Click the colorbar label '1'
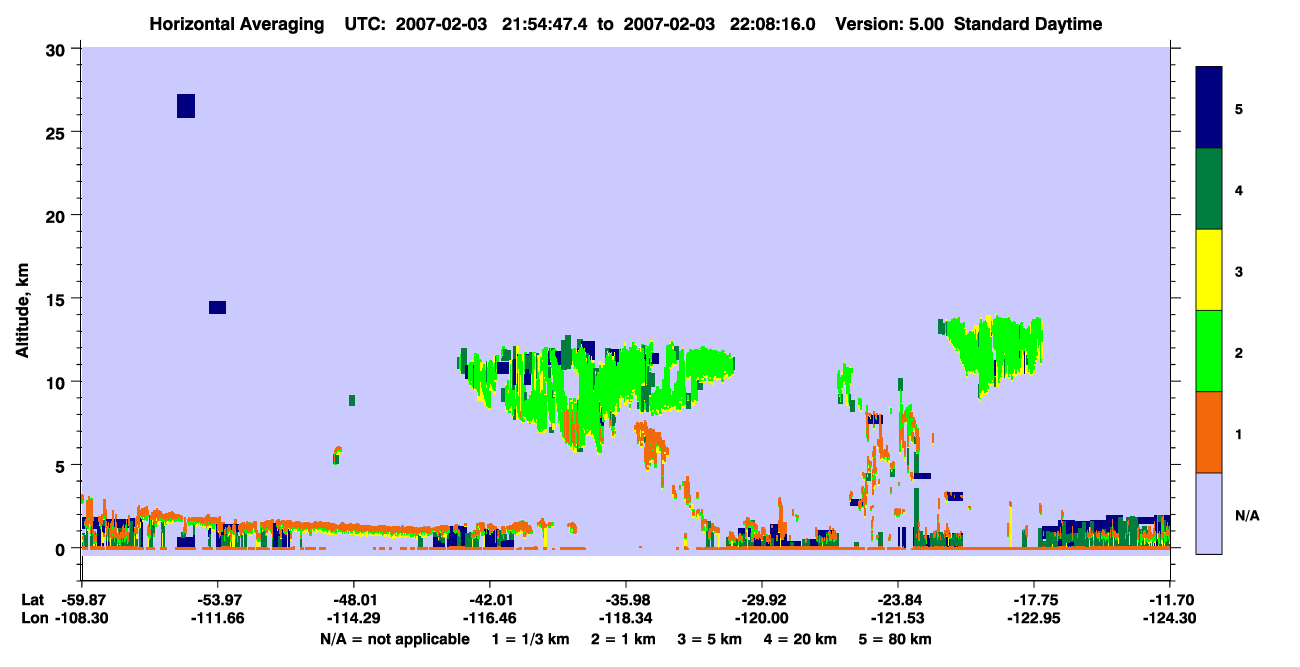Viewport: 1300px width, 667px height. click(1238, 434)
